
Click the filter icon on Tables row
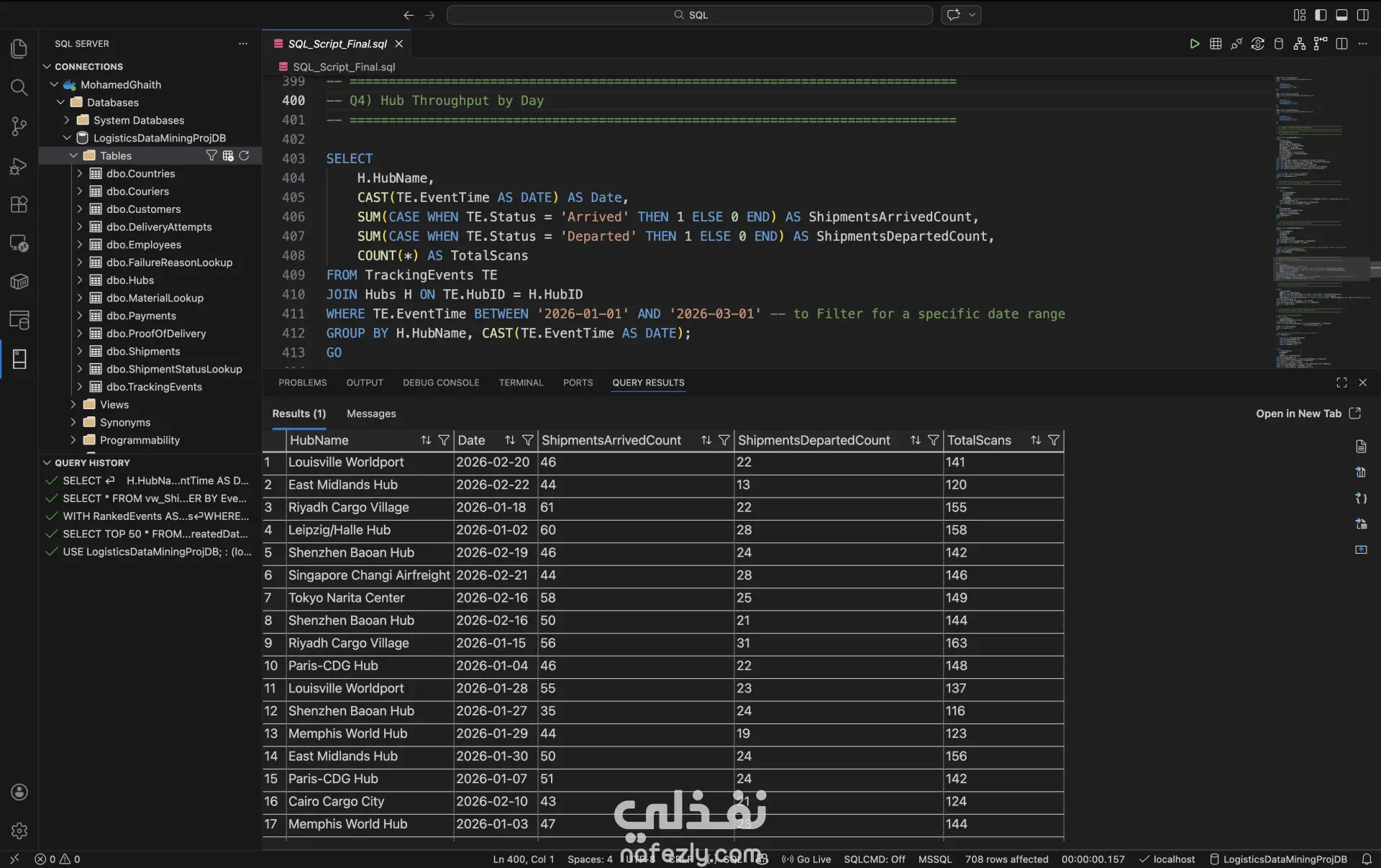point(211,155)
